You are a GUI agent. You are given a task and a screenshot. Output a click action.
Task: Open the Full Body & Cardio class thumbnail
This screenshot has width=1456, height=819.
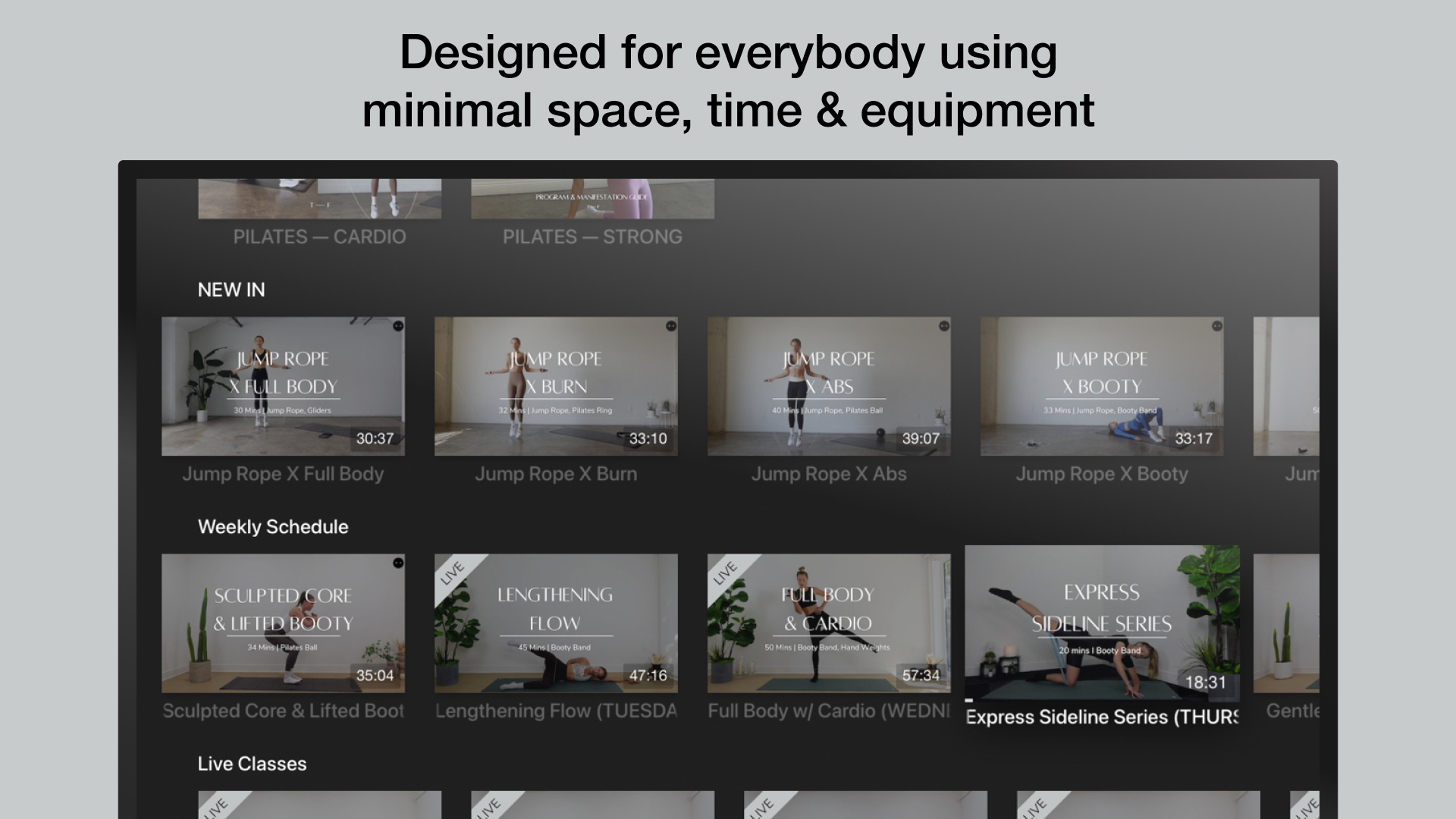[x=829, y=623]
